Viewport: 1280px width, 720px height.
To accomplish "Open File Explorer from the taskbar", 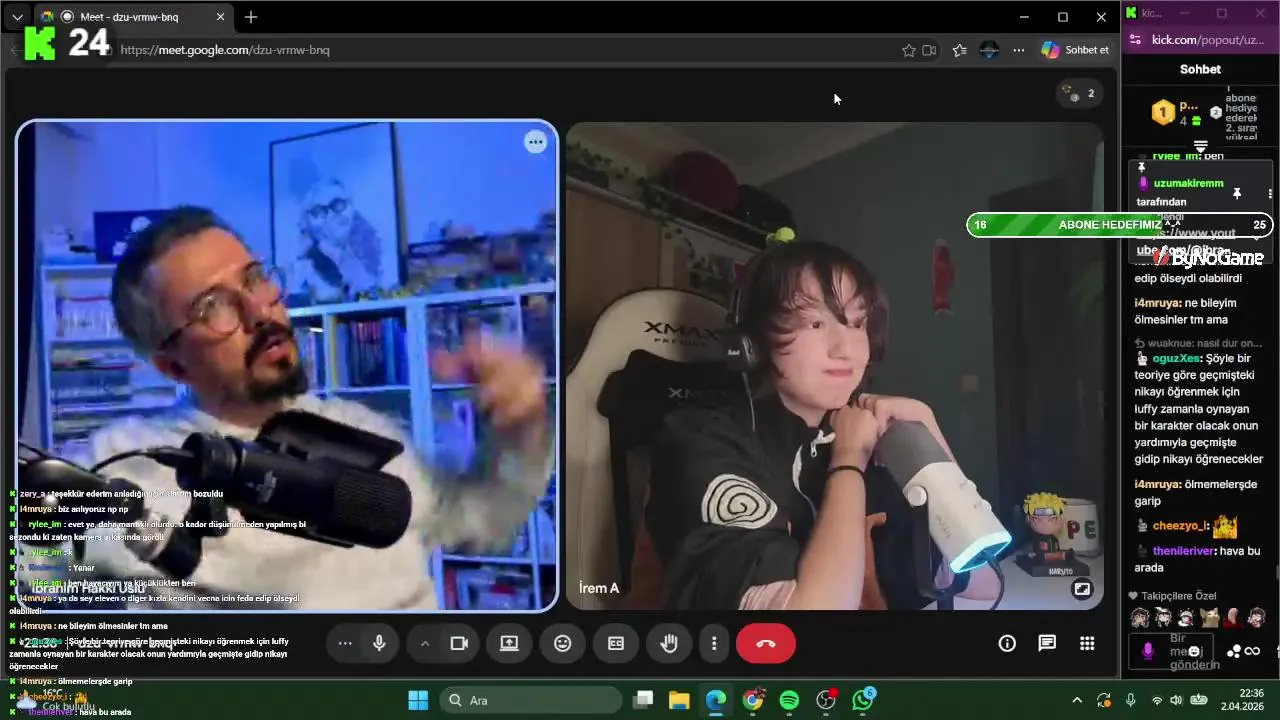I will (x=679, y=700).
